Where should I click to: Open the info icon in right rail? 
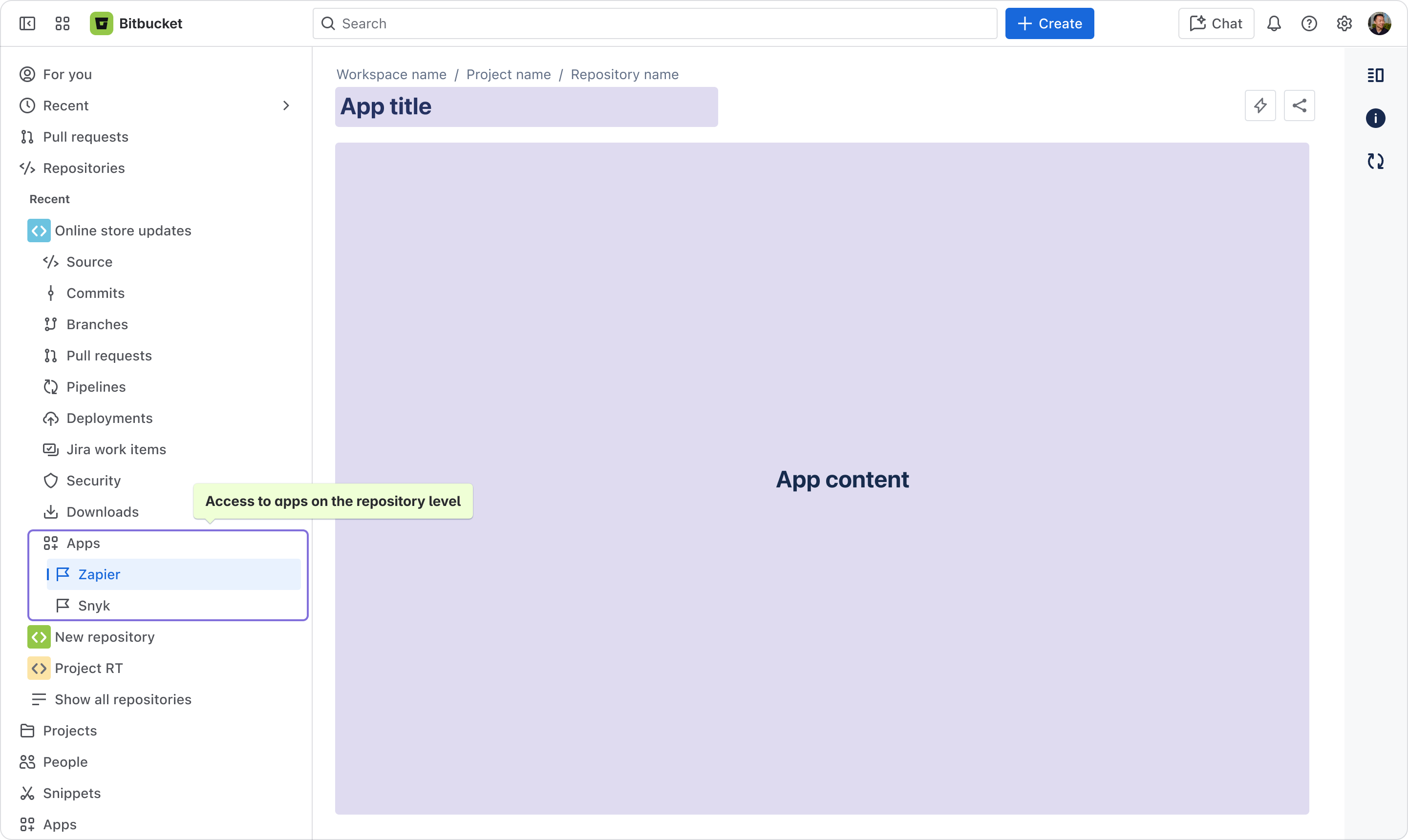tap(1375, 118)
